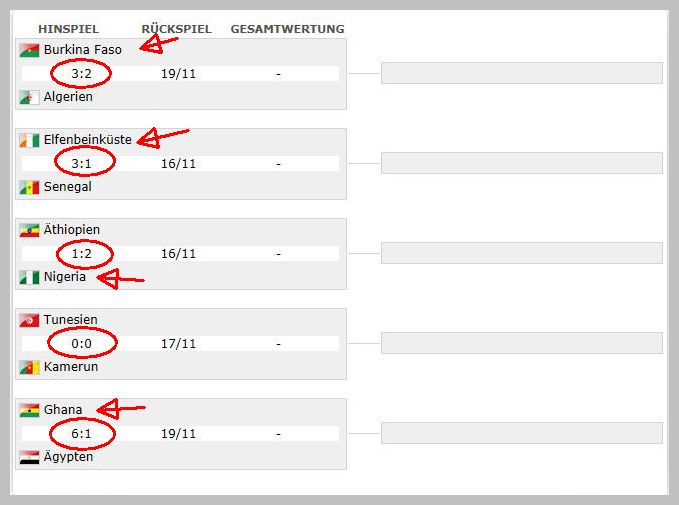
Task: Click the Ägypten flag icon
Action: coord(29,457)
